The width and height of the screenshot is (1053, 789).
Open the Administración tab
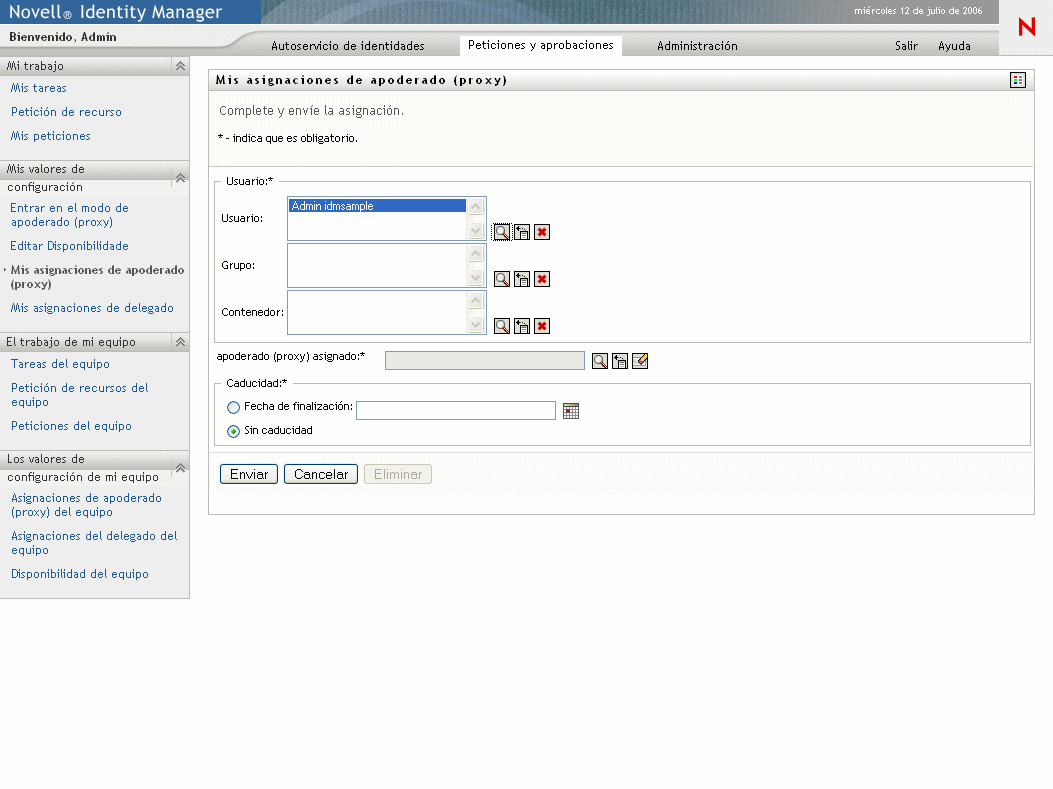(x=697, y=46)
